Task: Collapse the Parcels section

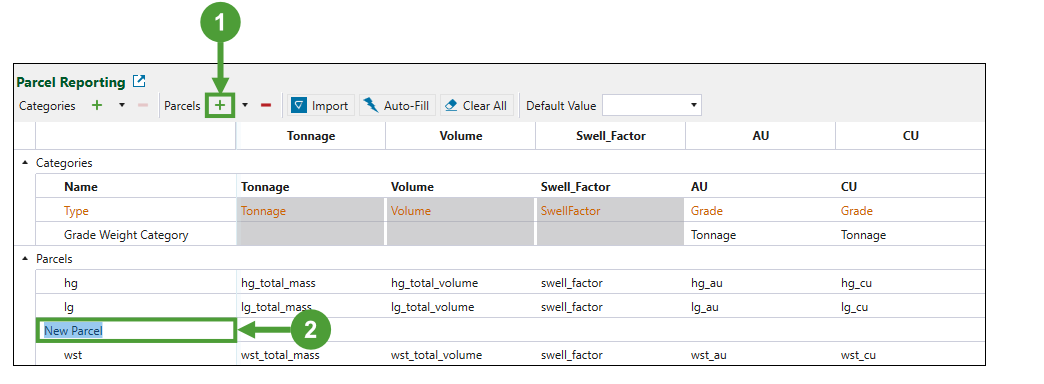Action: click(x=25, y=258)
